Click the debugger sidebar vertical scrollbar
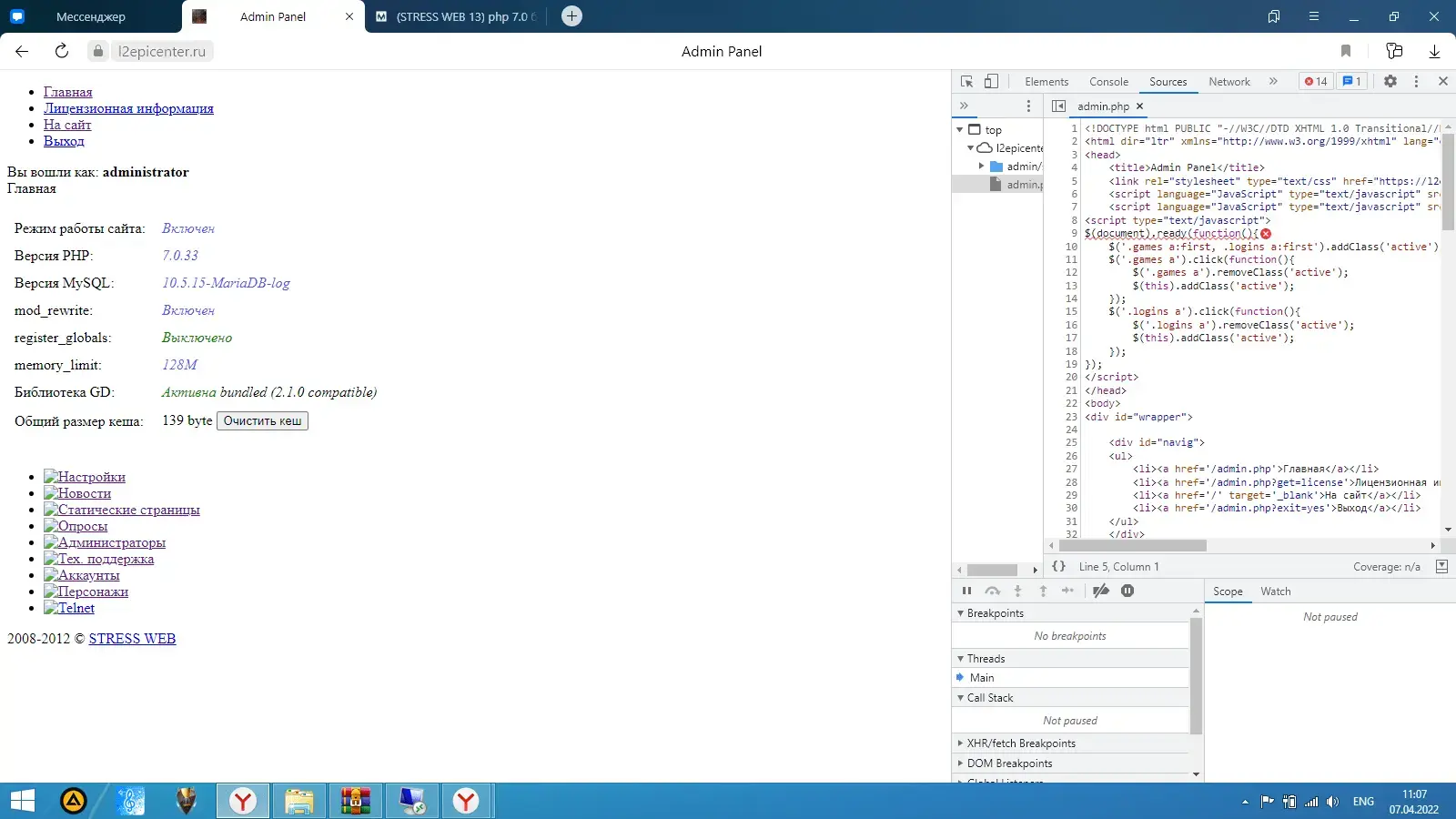 tap(1196, 675)
